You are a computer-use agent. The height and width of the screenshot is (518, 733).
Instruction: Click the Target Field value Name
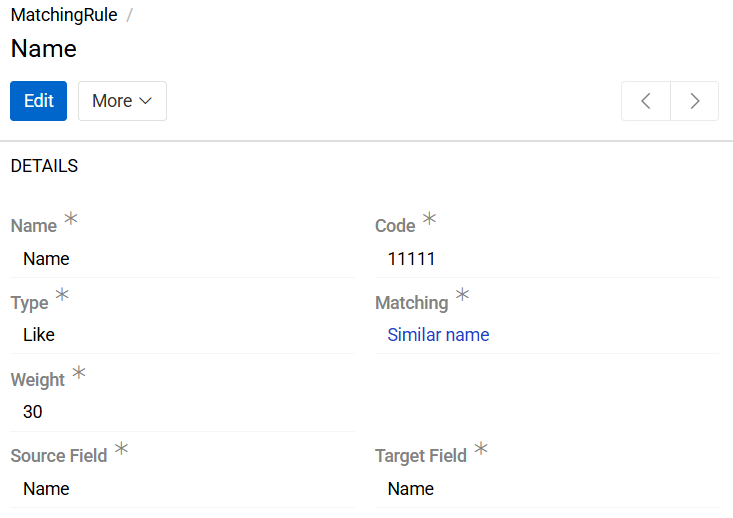pyautogui.click(x=410, y=489)
